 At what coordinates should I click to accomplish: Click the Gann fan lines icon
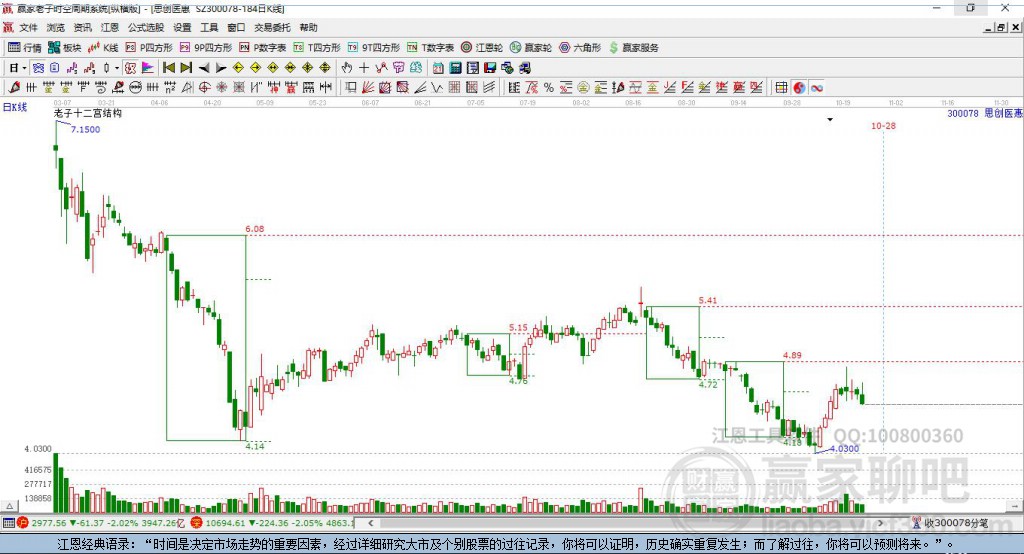(369, 88)
